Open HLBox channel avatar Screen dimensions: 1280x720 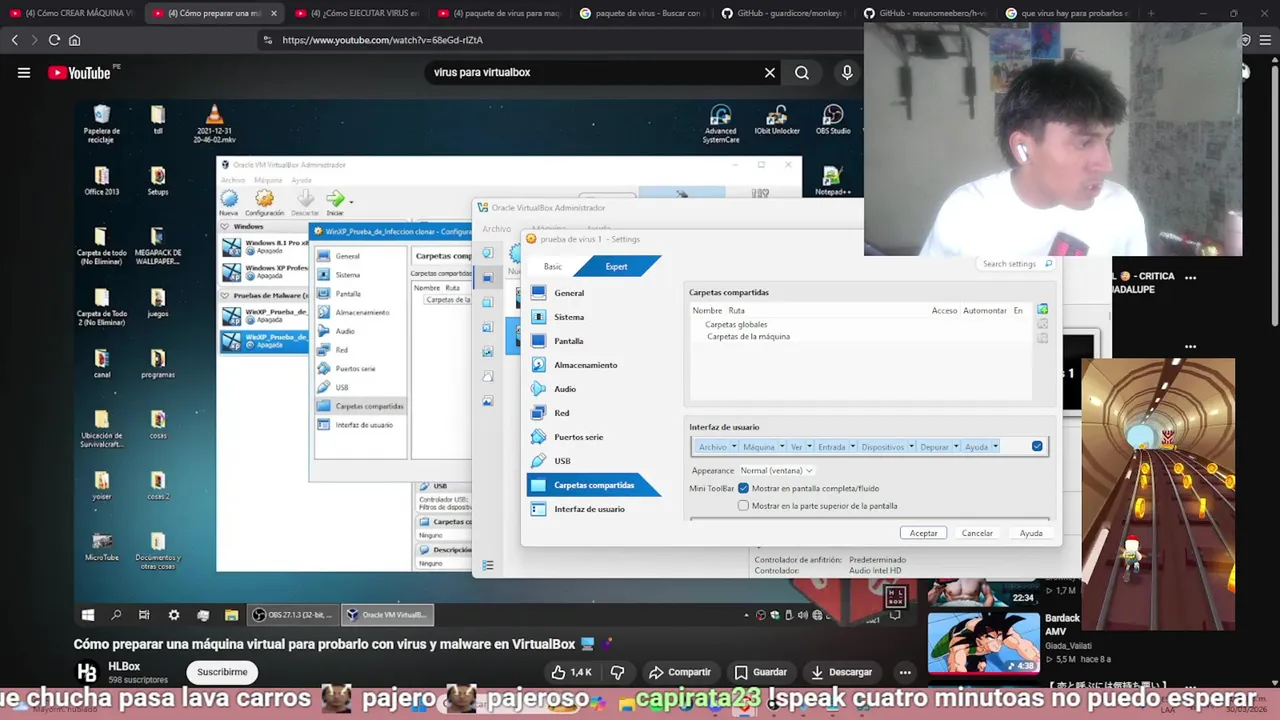click(88, 673)
